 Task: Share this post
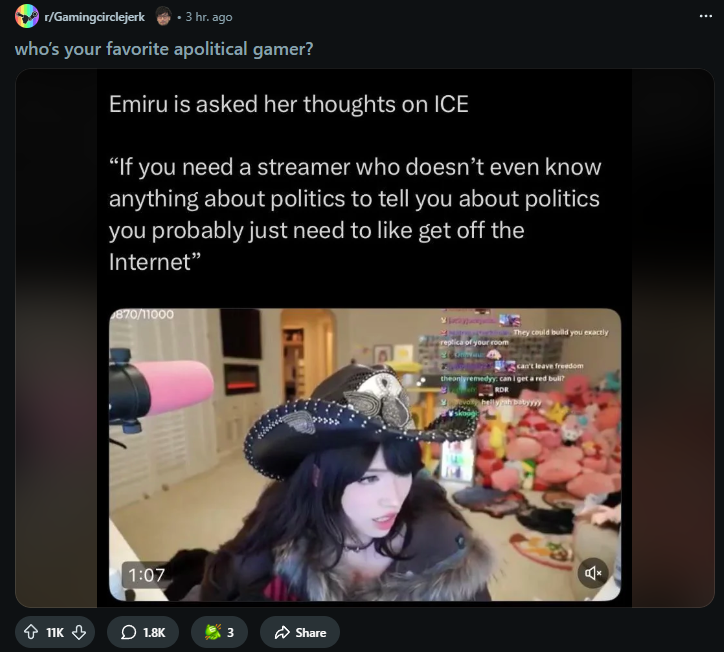pos(300,632)
